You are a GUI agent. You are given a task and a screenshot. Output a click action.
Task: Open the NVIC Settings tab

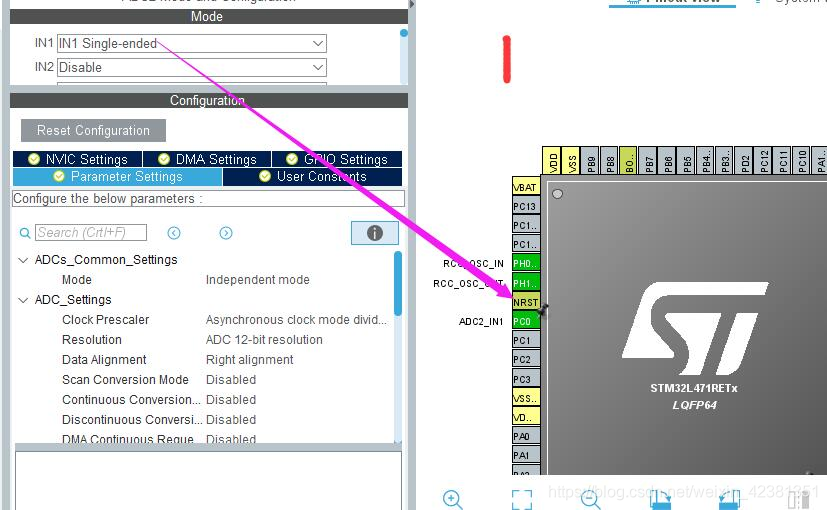[78, 159]
